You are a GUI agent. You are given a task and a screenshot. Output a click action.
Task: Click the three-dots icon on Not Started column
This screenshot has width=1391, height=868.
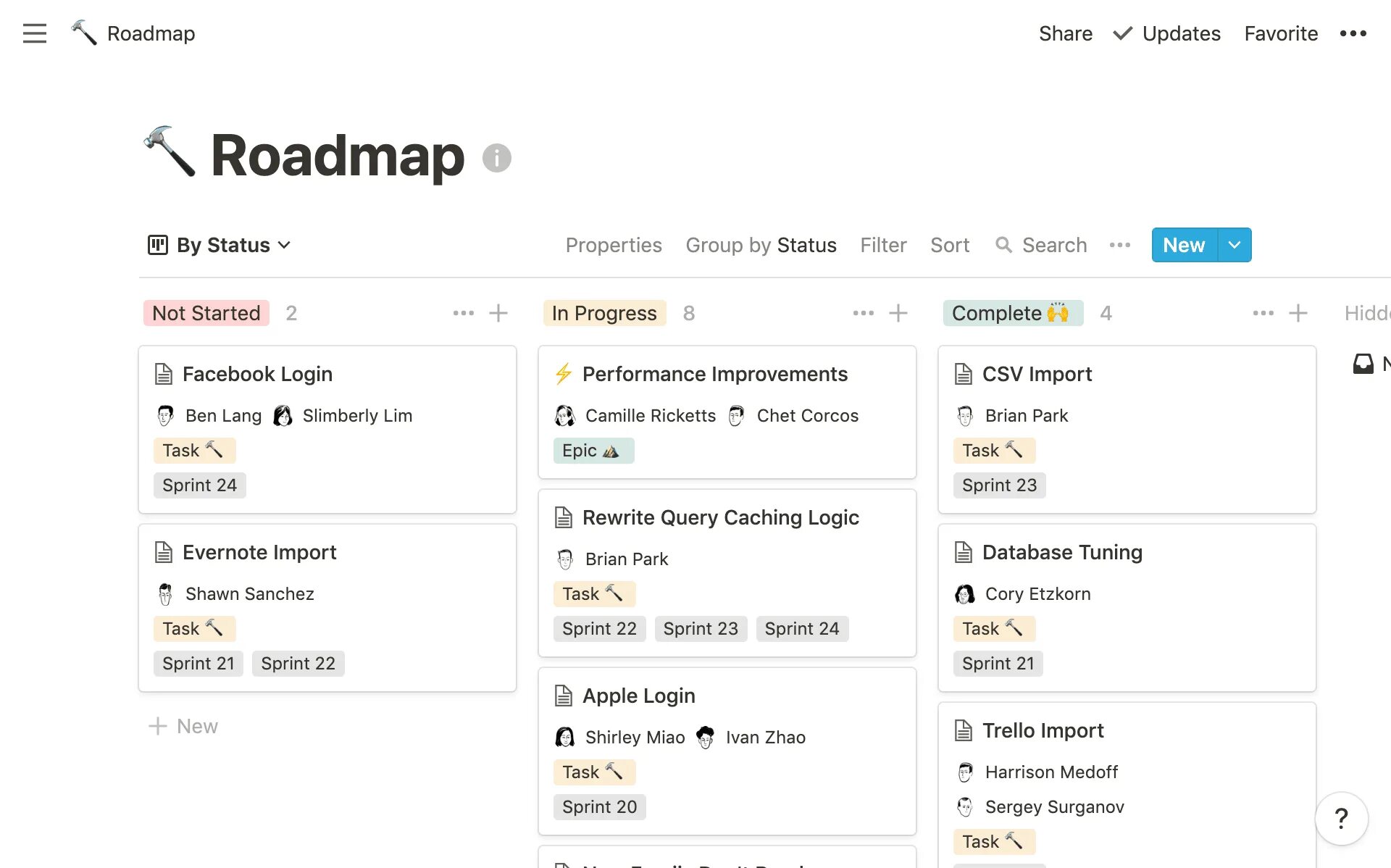[462, 313]
